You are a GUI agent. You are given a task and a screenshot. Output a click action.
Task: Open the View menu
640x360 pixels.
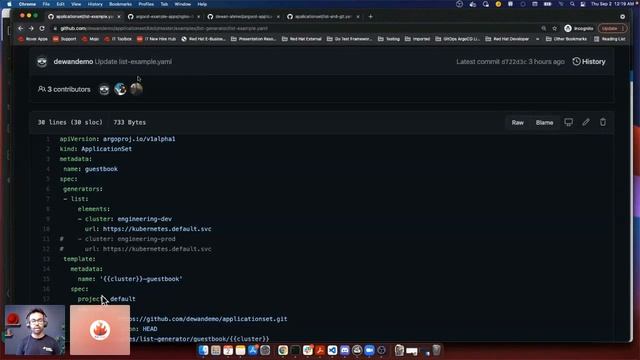[76, 4]
